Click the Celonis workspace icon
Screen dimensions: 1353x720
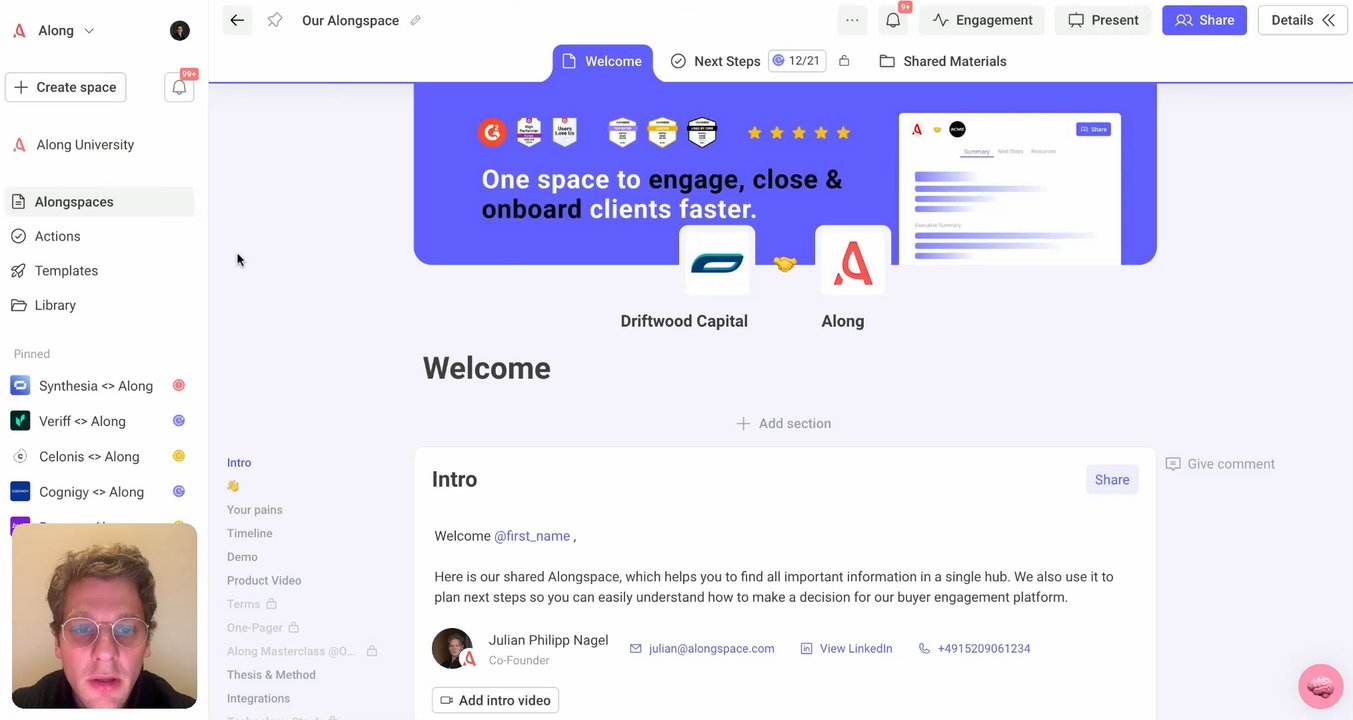pos(20,456)
